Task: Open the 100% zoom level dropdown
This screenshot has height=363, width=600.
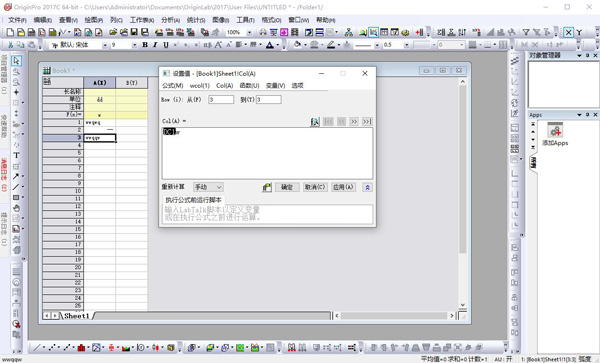Action: click(x=249, y=33)
